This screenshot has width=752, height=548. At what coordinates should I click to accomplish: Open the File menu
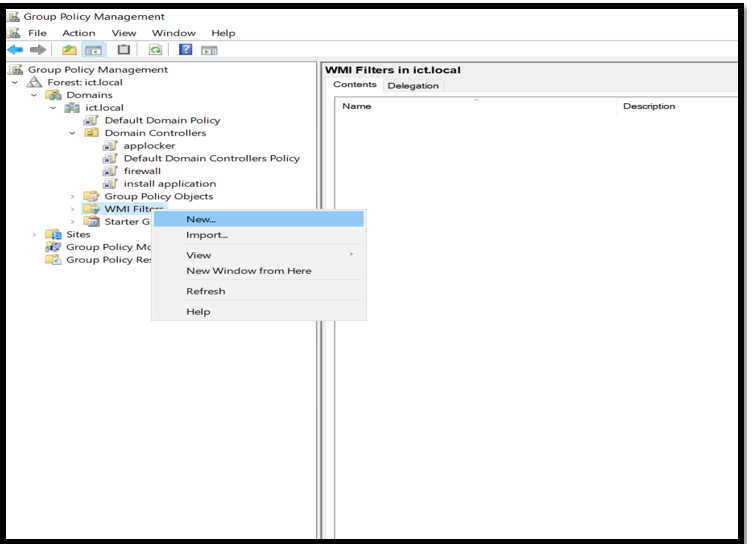coord(37,33)
